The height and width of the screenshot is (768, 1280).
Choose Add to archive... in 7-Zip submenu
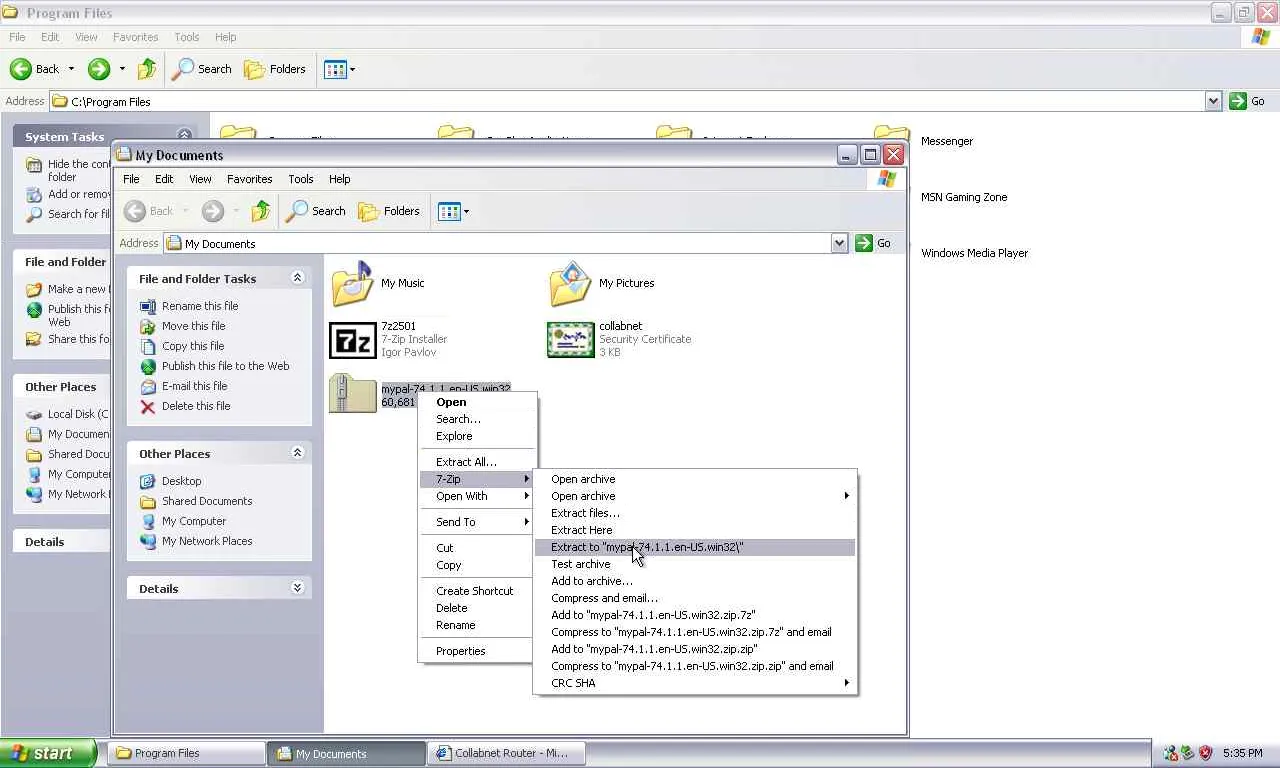coord(695,581)
